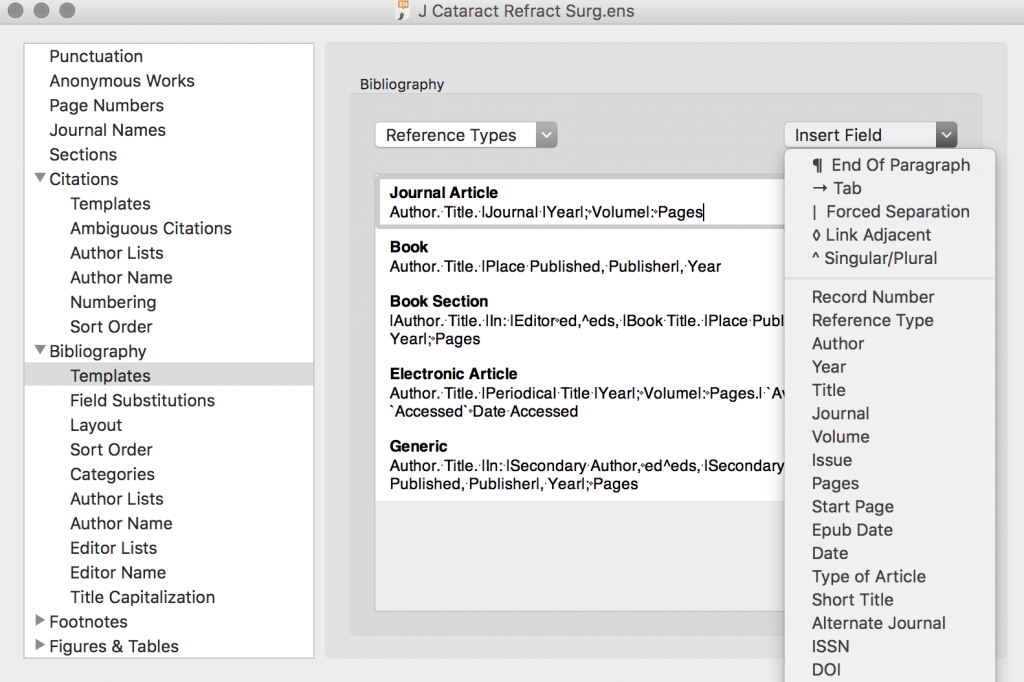Click in Book template text line
1024x682 pixels.
(555, 267)
